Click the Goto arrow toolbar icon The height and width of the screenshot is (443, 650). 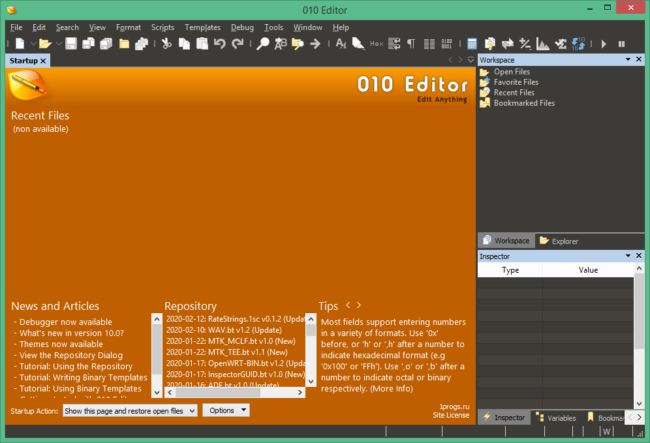pos(315,44)
